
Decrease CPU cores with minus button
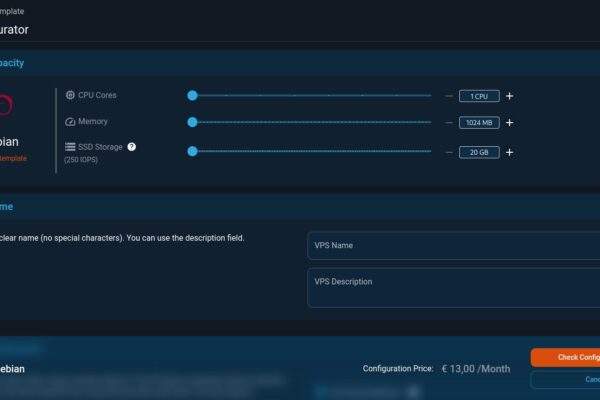point(449,96)
